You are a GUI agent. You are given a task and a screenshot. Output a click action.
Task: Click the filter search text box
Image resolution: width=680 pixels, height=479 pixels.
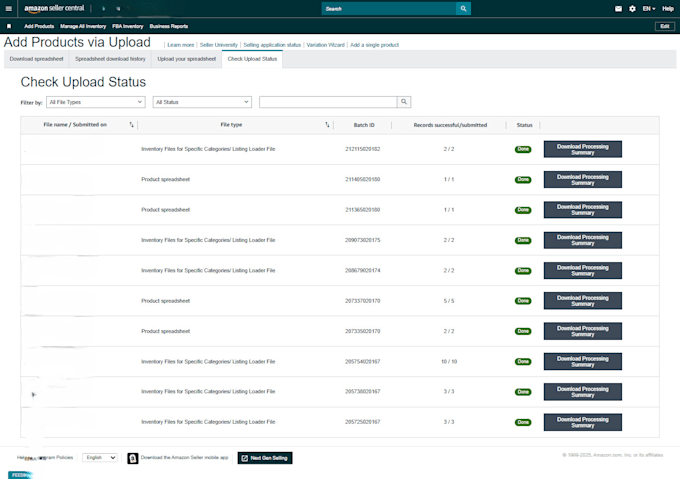pyautogui.click(x=328, y=102)
